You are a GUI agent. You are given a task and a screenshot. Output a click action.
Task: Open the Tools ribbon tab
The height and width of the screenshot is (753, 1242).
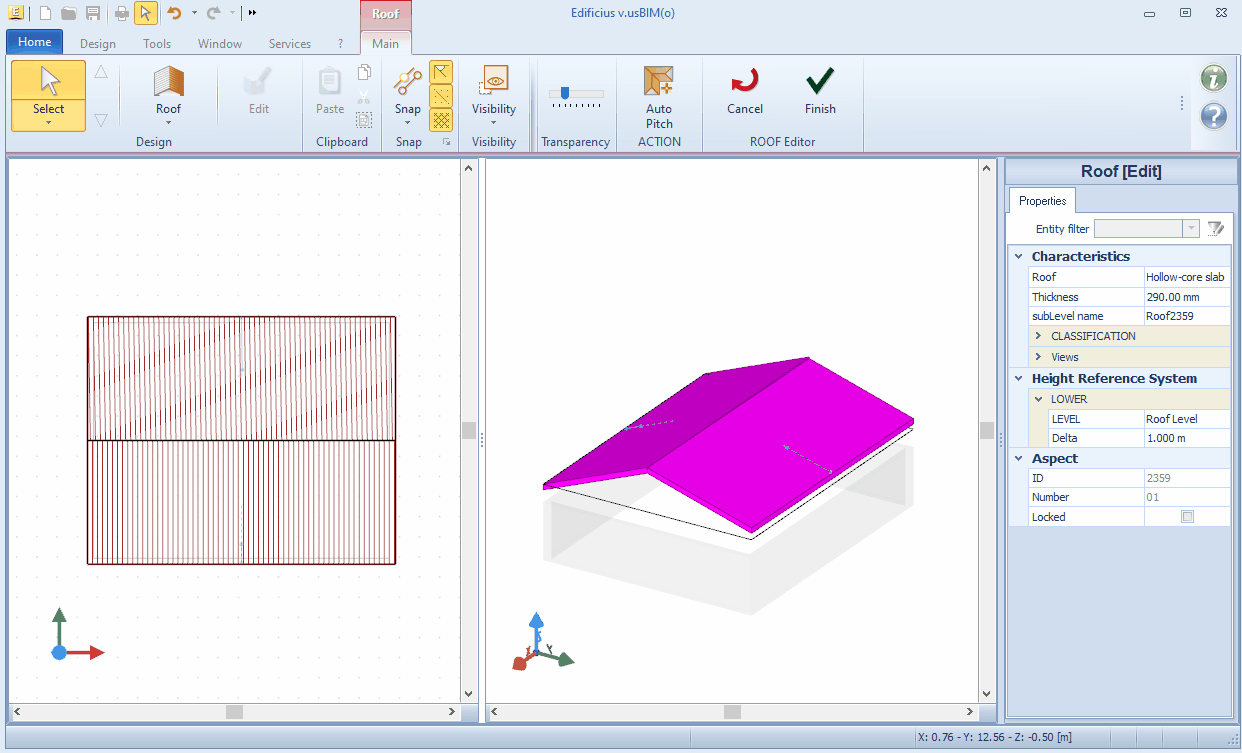point(157,44)
